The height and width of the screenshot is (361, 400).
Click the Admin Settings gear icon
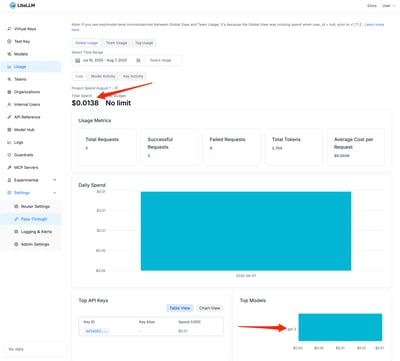pos(16,244)
